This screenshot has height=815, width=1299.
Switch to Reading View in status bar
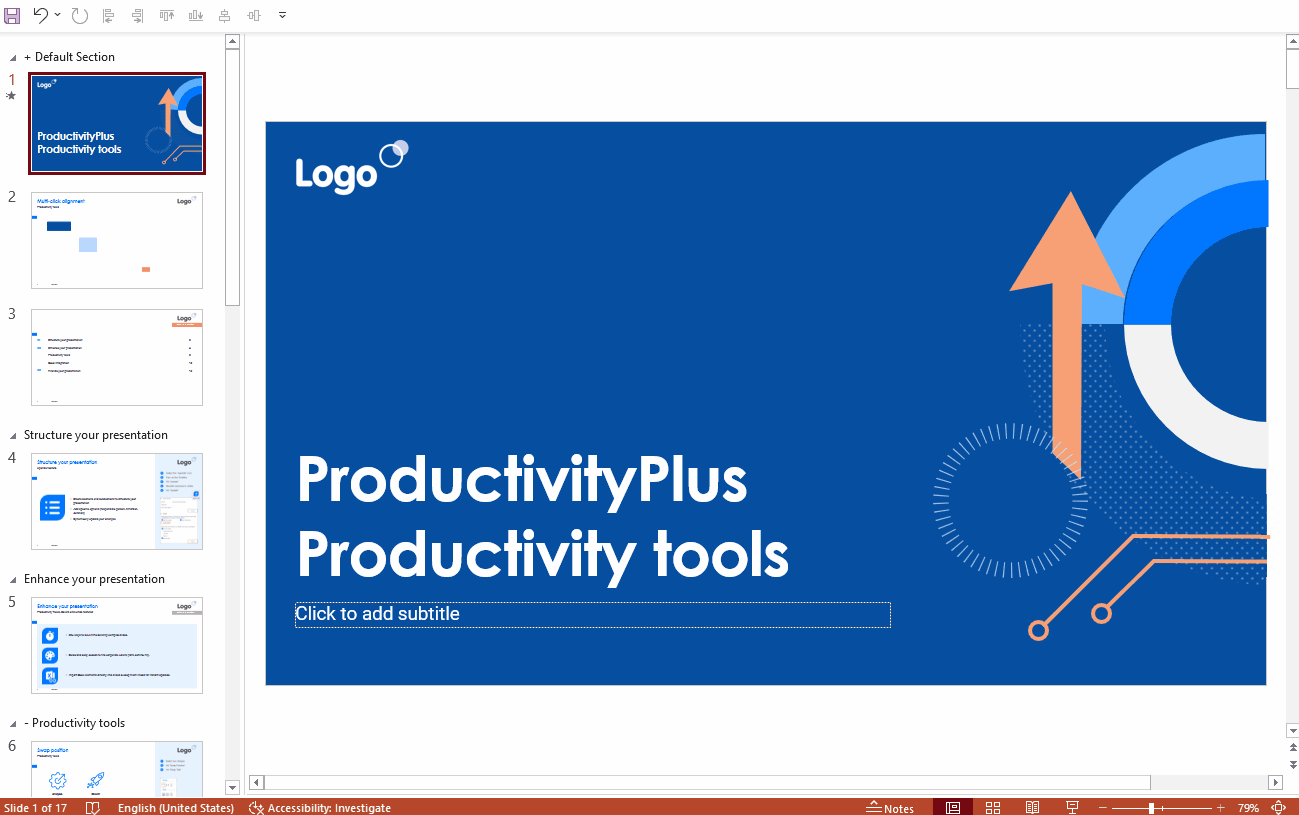pyautogui.click(x=1033, y=807)
